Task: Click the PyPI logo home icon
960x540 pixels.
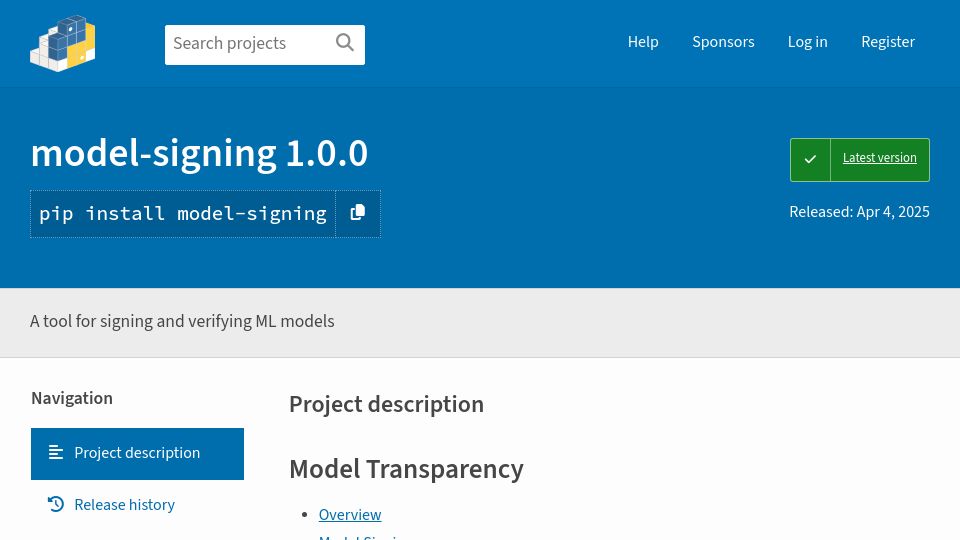Action: 62,43
